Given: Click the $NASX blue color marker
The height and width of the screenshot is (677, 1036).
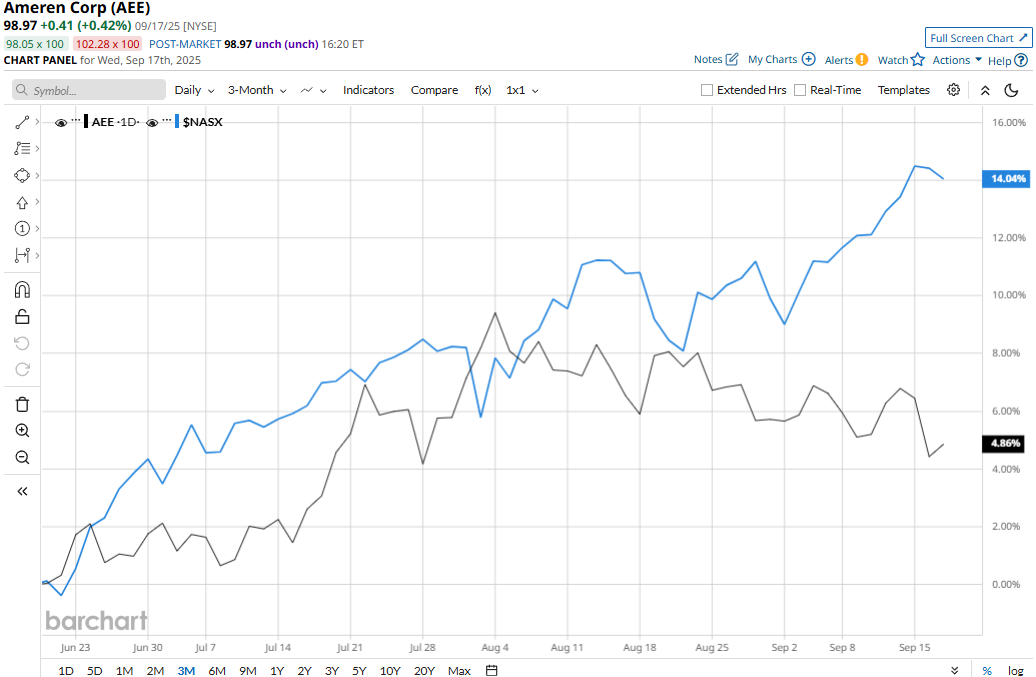Looking at the screenshot, I should [x=177, y=122].
